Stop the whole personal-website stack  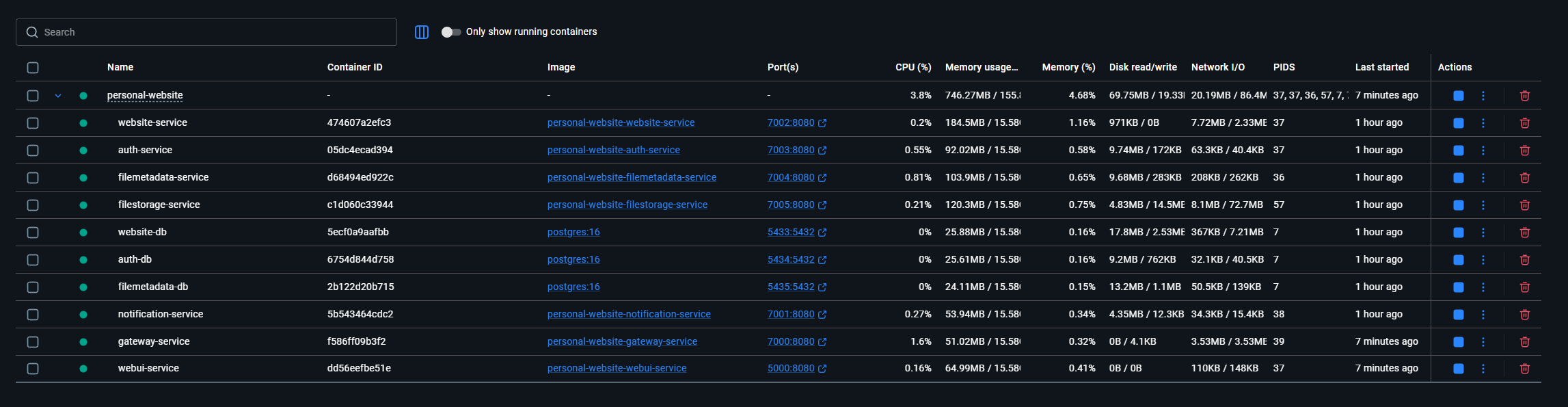1458,96
